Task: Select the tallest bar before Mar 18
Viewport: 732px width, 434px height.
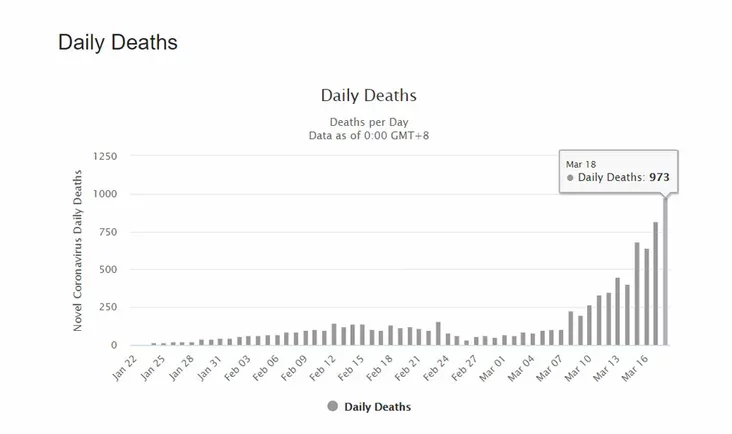Action: 655,283
